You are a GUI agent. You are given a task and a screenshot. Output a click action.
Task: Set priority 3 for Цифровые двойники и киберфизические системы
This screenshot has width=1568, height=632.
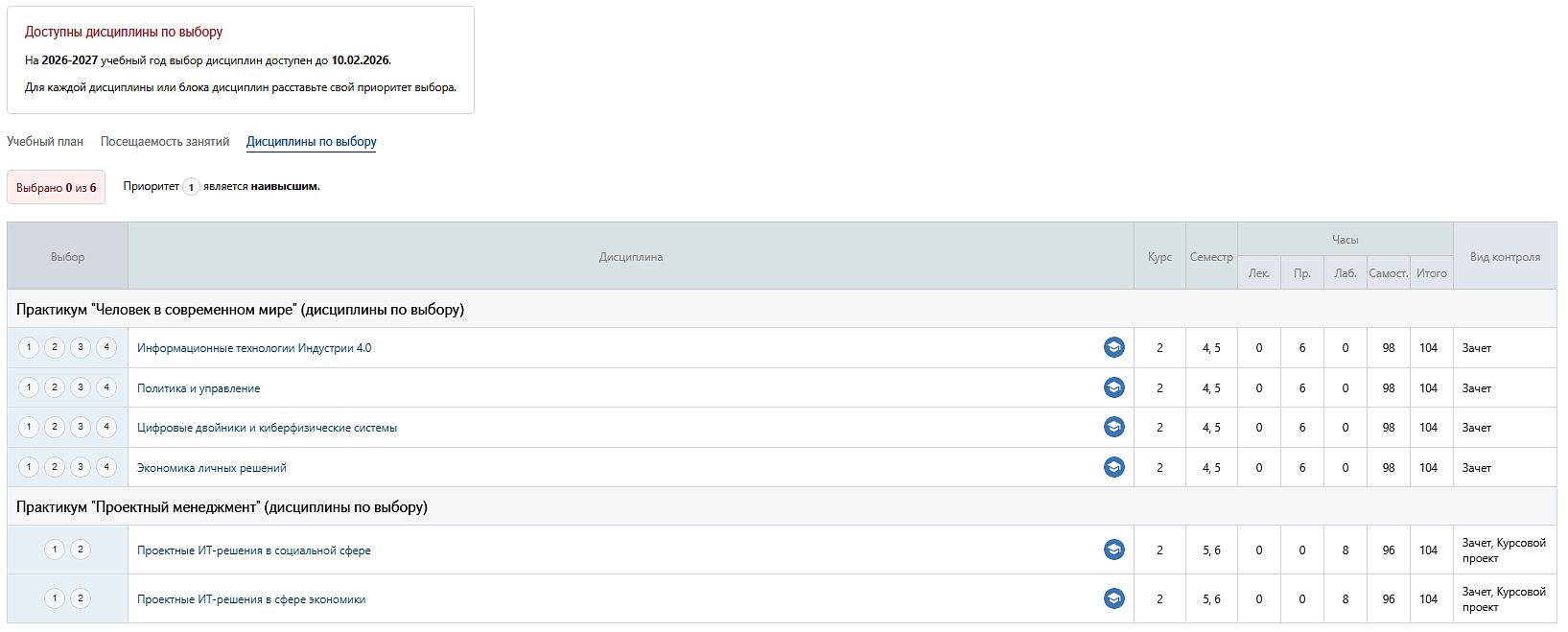coord(81,427)
